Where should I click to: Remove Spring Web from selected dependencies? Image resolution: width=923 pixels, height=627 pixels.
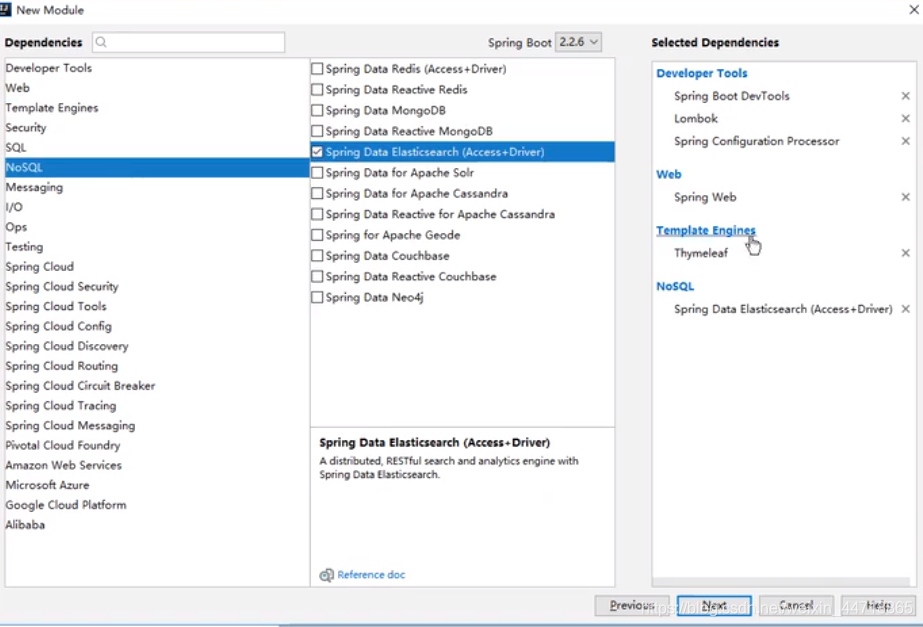[905, 197]
